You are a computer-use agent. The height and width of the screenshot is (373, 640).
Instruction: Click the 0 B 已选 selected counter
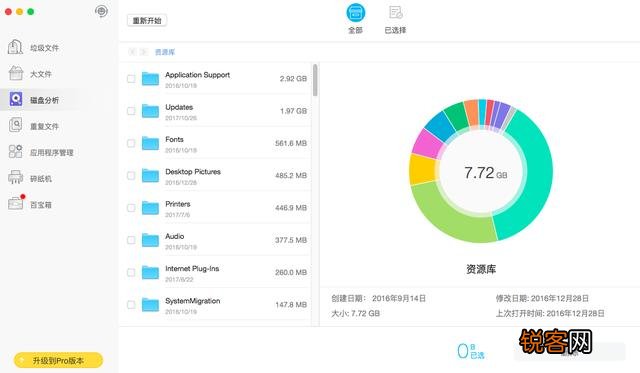pos(471,351)
